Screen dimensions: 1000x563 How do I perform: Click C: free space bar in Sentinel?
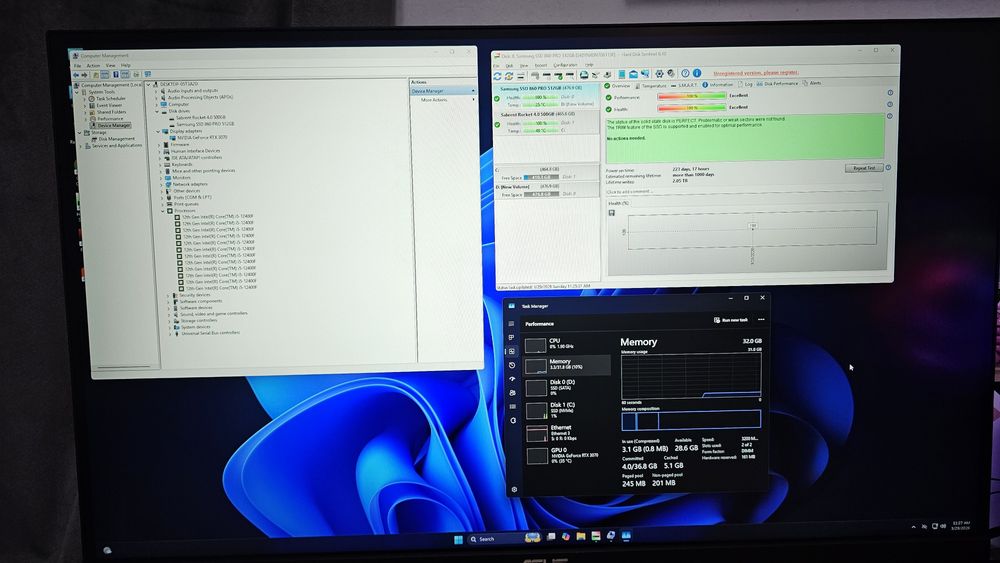pos(541,177)
